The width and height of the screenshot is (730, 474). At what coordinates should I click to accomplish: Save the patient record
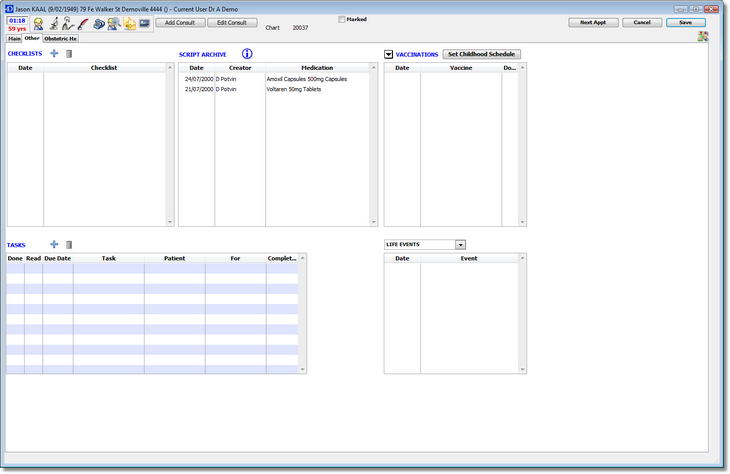pyautogui.click(x=686, y=22)
